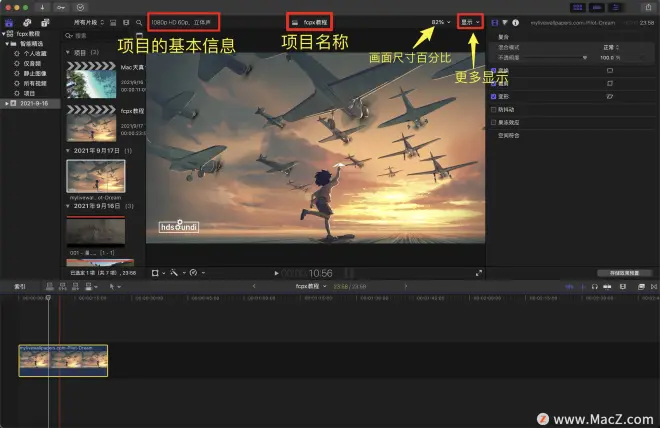Image resolution: width=660 pixels, height=428 pixels.
Task: Click the browser search magnifier icon
Action: (139, 23)
